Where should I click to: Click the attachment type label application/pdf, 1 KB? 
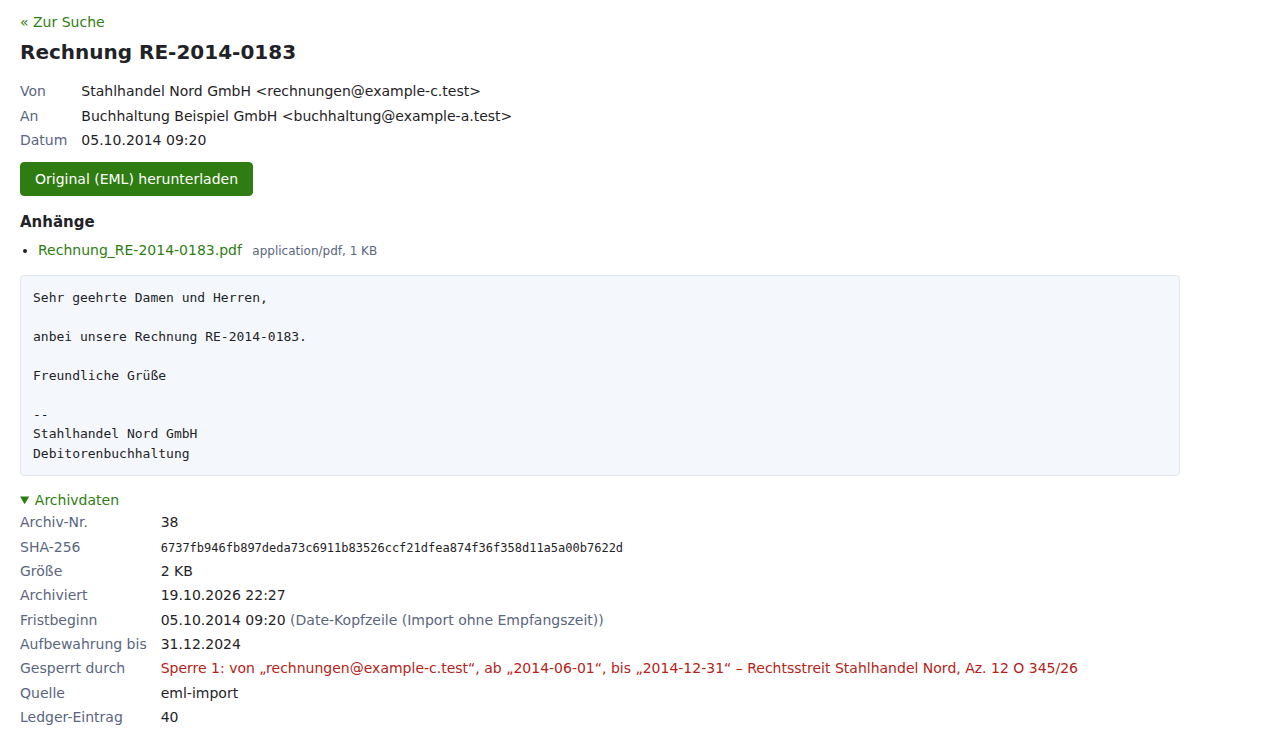315,251
